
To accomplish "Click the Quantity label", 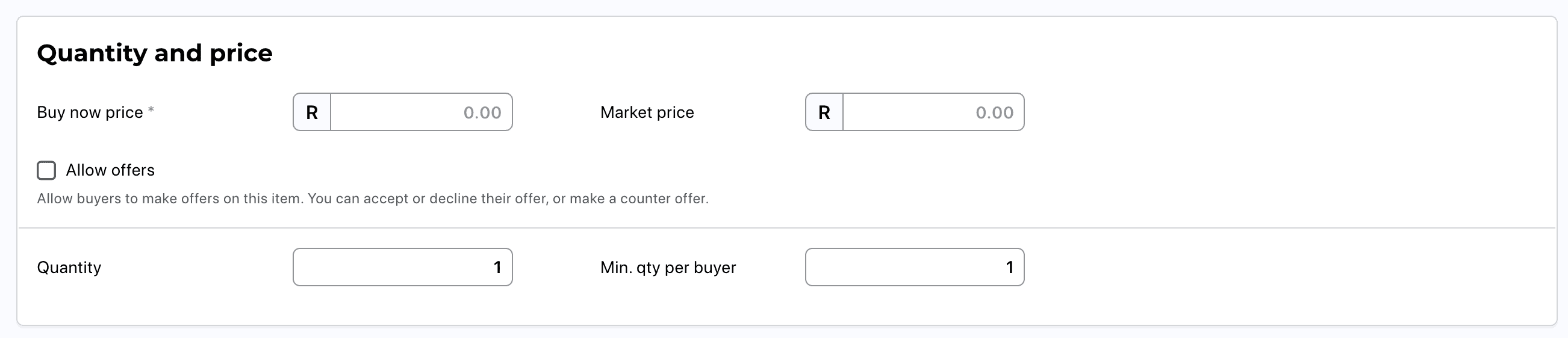I will [69, 268].
